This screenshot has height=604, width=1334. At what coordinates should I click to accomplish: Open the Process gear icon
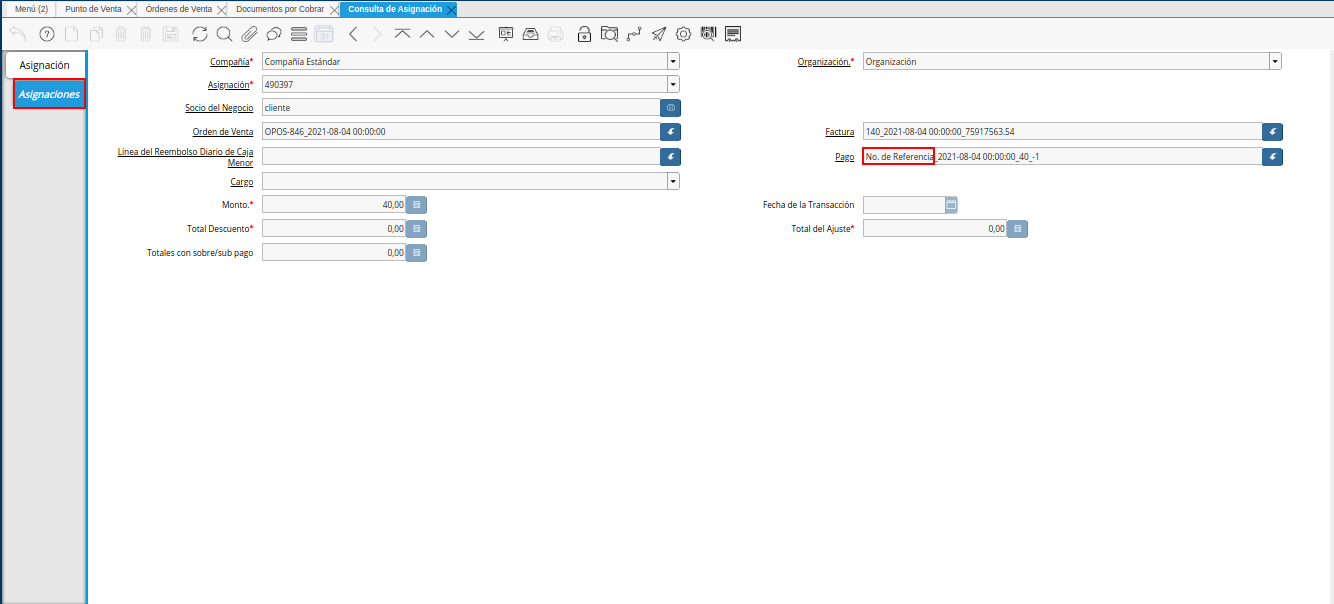point(684,34)
